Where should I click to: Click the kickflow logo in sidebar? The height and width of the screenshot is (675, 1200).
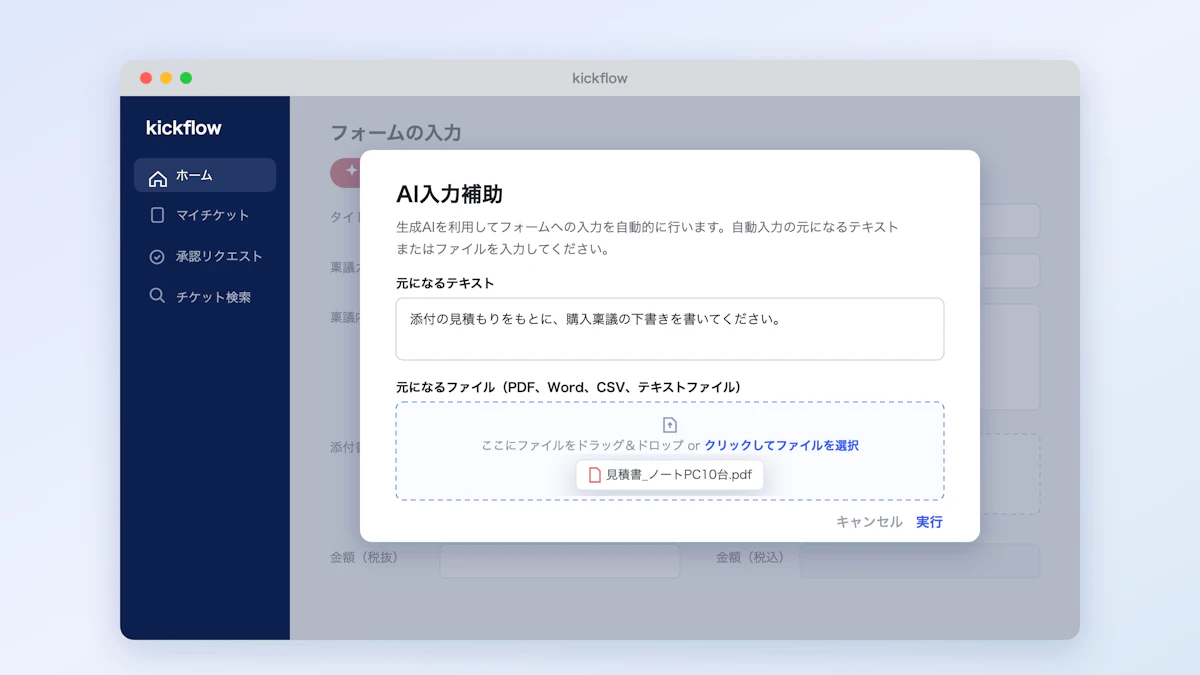click(x=184, y=127)
